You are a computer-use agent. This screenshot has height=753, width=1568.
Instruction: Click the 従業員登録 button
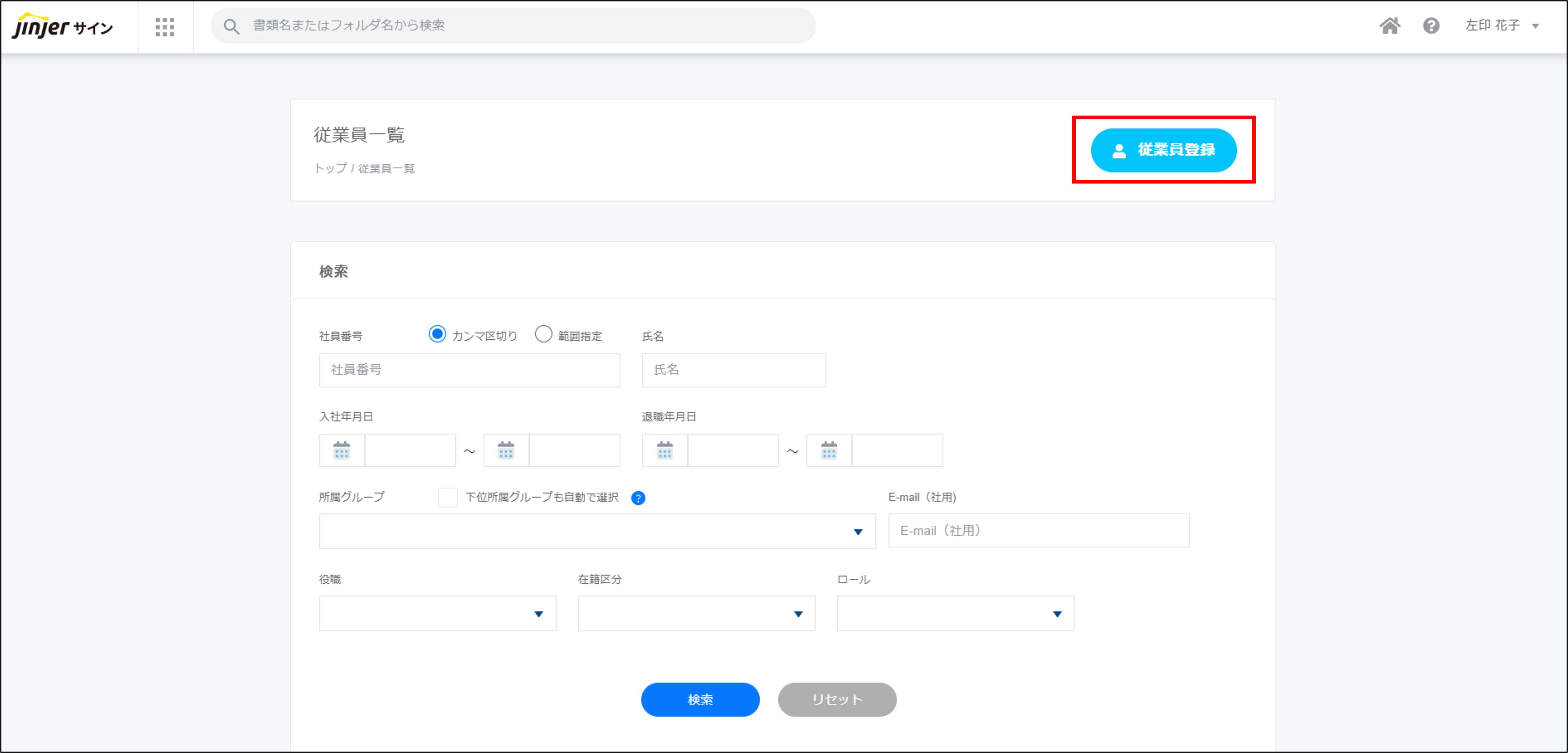click(1163, 150)
